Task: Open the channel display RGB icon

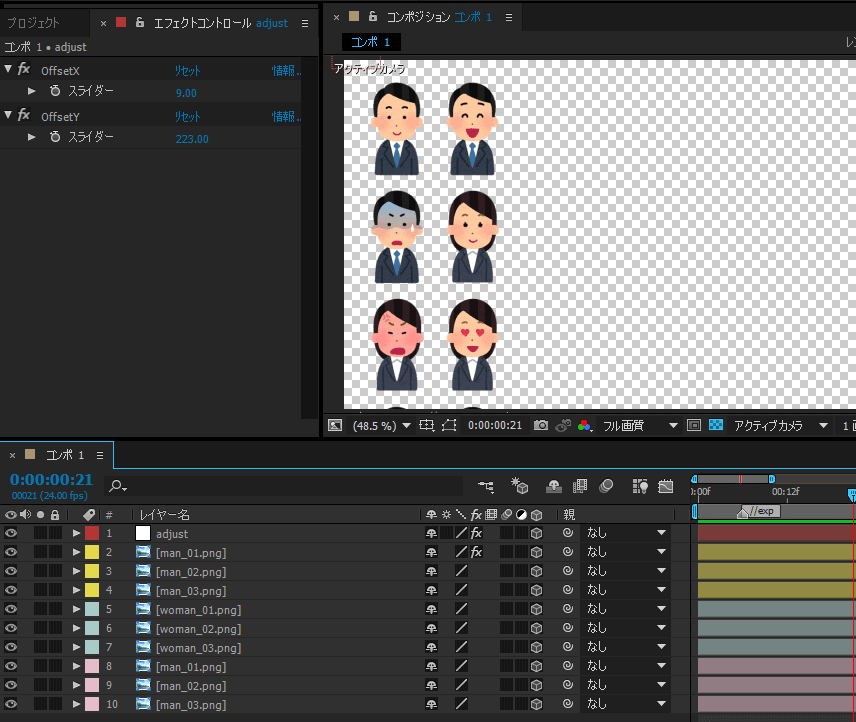Action: (x=585, y=425)
